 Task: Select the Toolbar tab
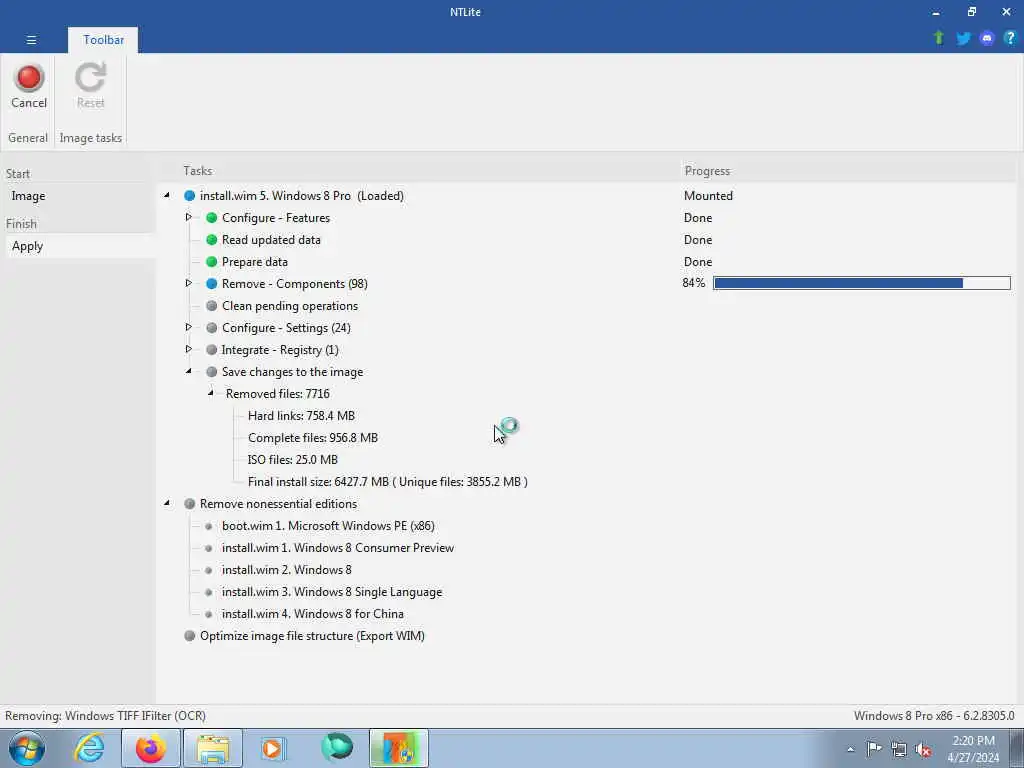103,40
